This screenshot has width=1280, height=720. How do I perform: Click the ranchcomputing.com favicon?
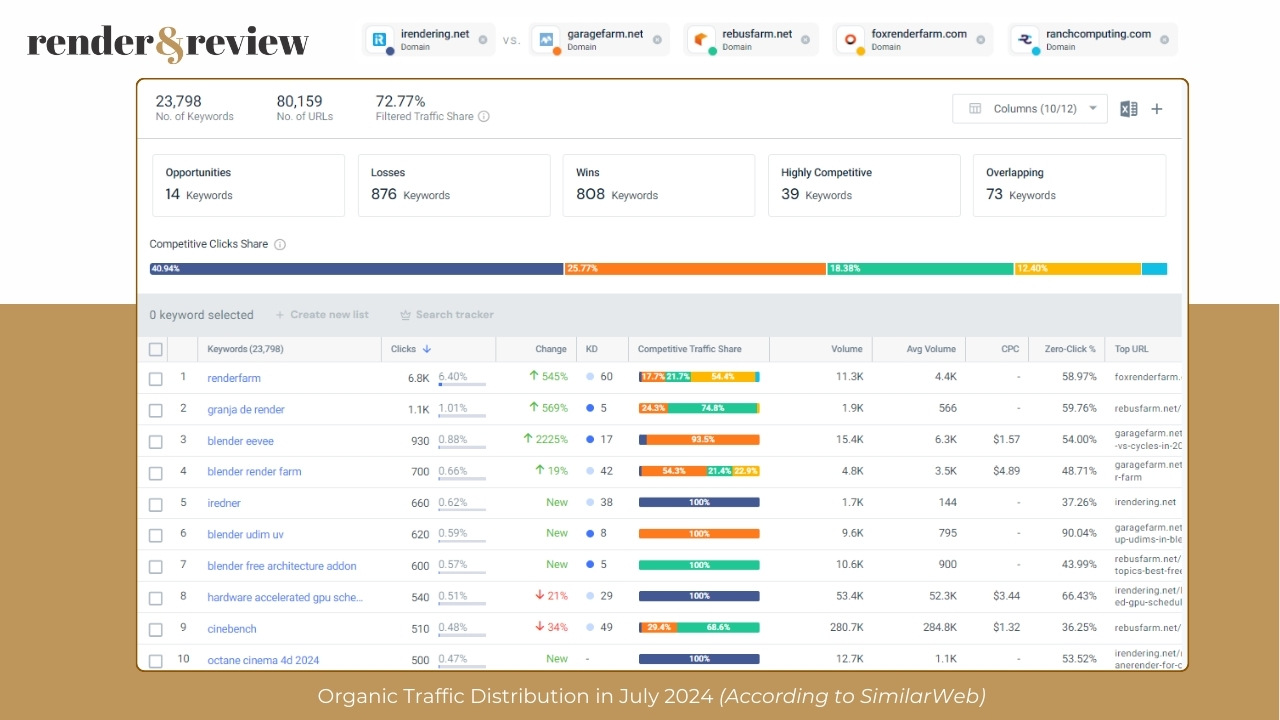(x=1026, y=40)
